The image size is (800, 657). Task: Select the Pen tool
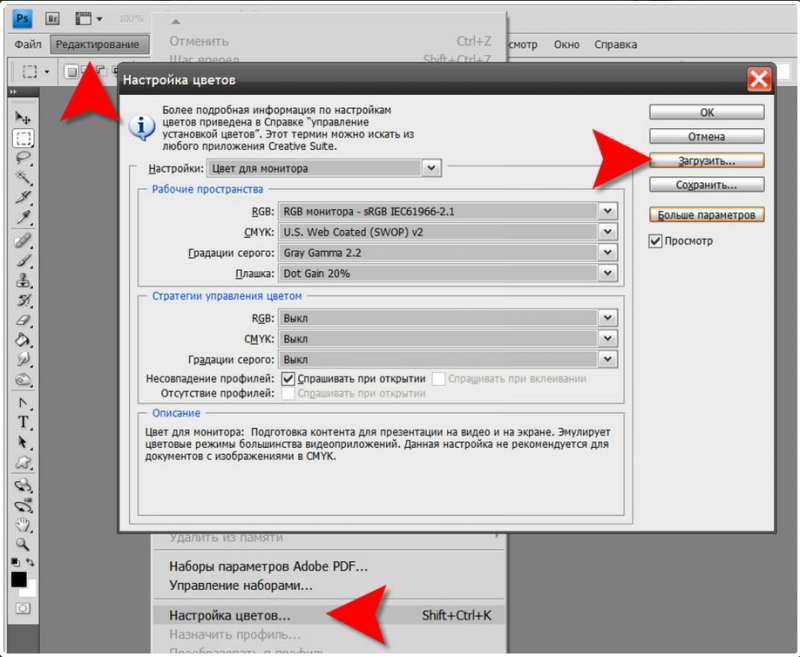22,403
